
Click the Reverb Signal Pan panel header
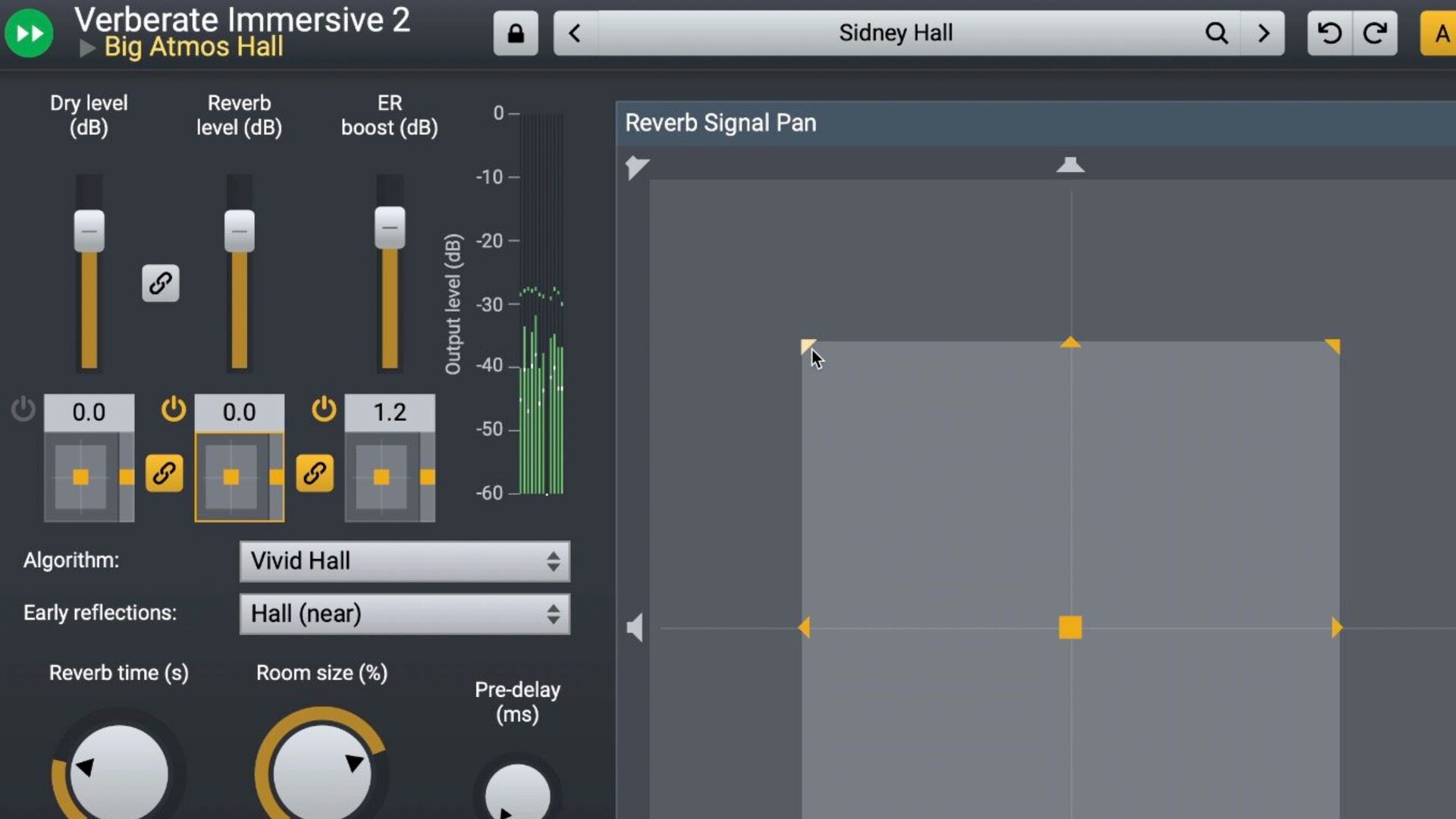pyautogui.click(x=1036, y=123)
